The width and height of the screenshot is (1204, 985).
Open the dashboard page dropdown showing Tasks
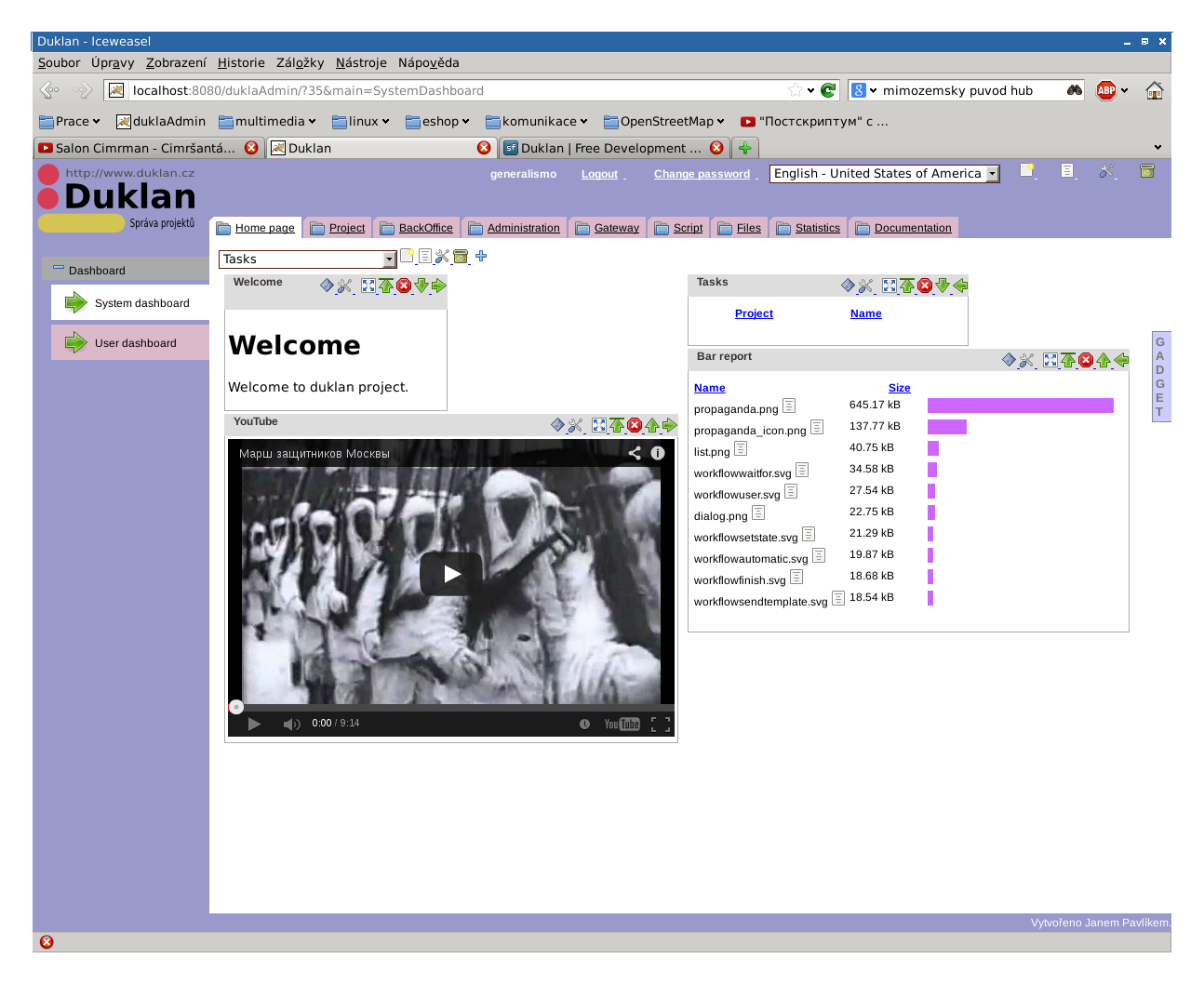click(x=389, y=259)
